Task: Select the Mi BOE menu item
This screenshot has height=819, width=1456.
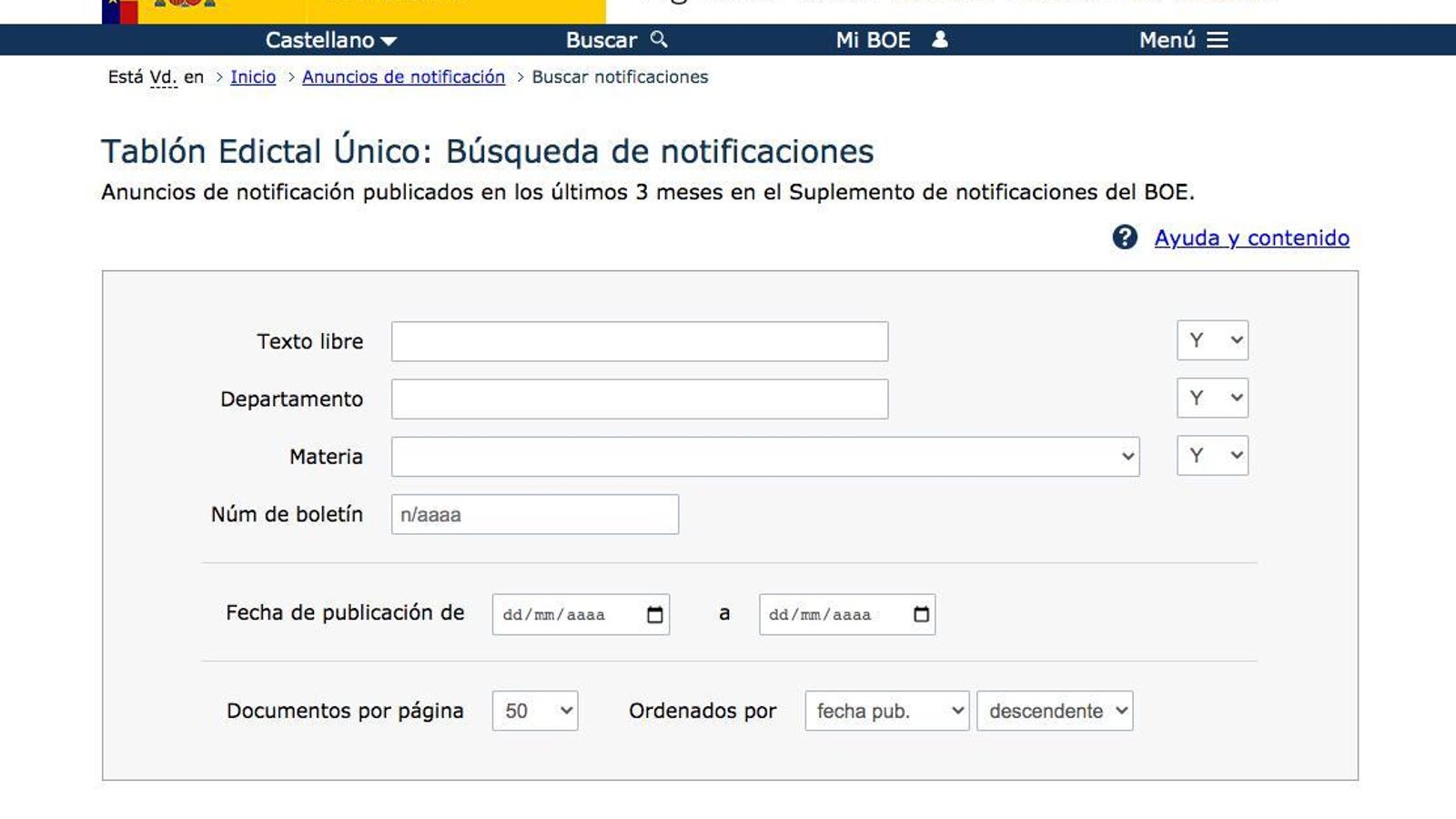Action: click(875, 40)
